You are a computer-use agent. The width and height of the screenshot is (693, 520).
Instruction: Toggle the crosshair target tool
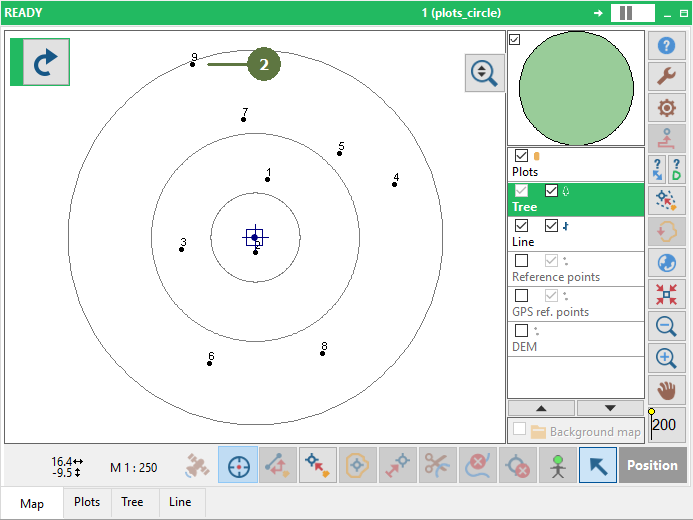(x=238, y=465)
